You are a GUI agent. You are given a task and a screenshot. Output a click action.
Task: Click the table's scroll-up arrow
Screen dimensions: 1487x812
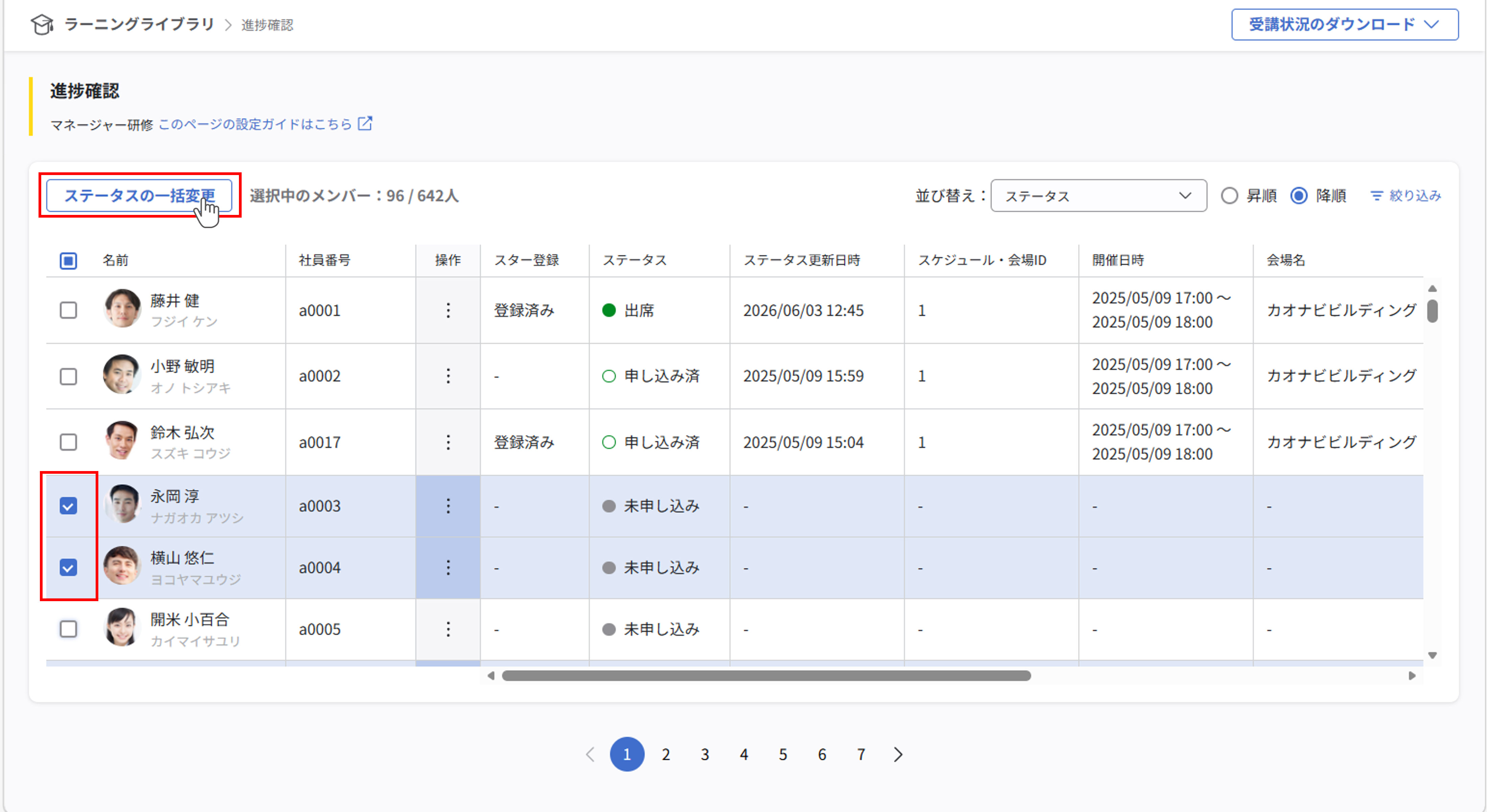[x=1432, y=289]
